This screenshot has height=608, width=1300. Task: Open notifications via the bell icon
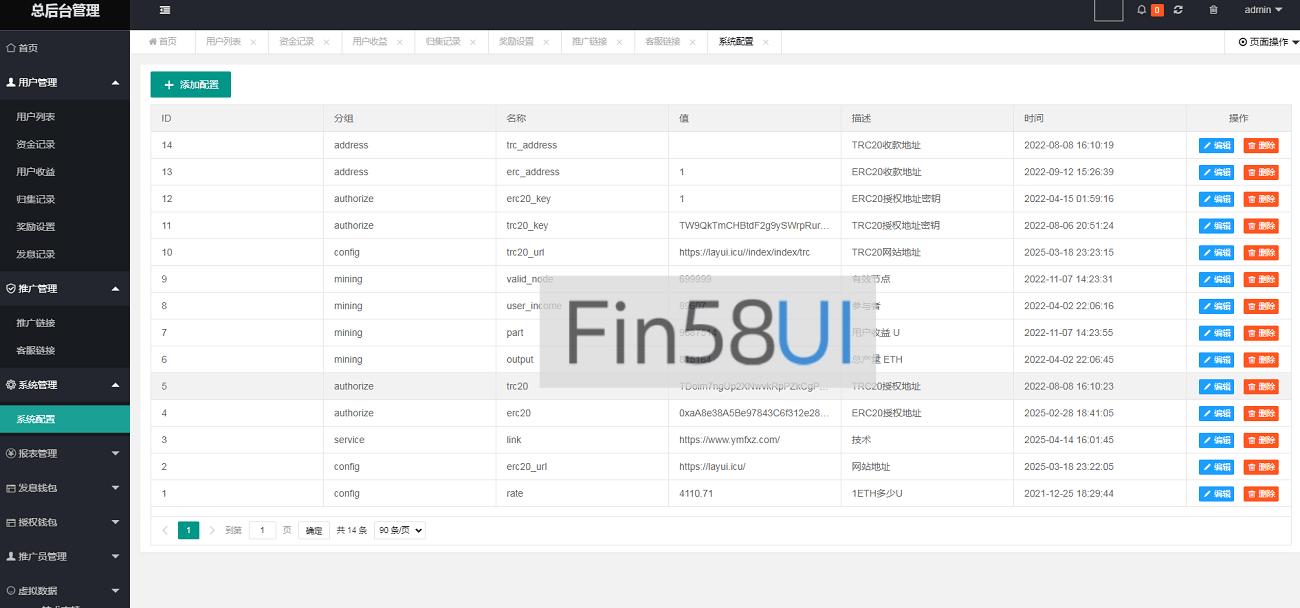tap(1142, 10)
